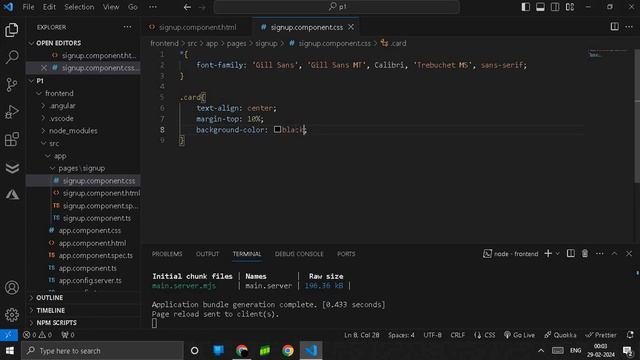Viewport: 640px width, 360px height.
Task: Create a new terminal with plus icon
Action: point(548,253)
